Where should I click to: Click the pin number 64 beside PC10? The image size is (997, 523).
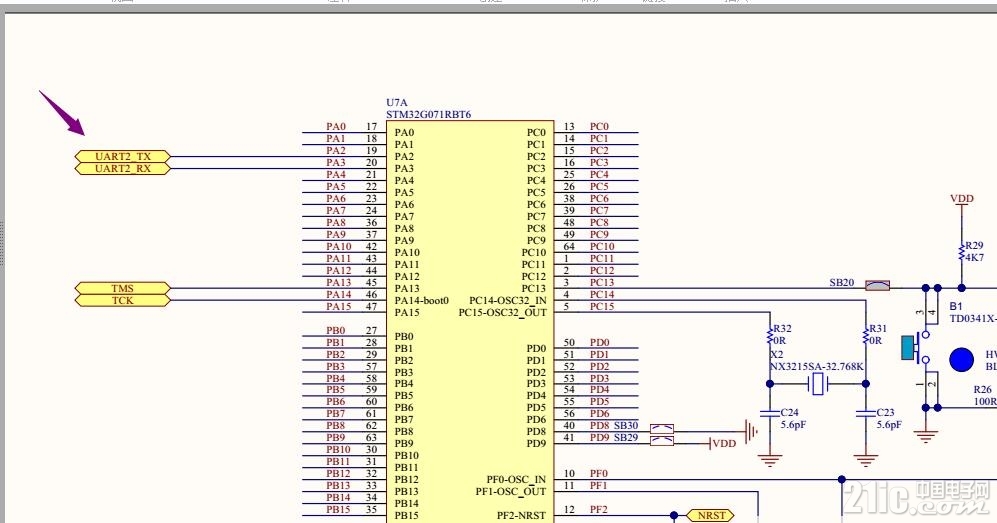pyautogui.click(x=569, y=247)
